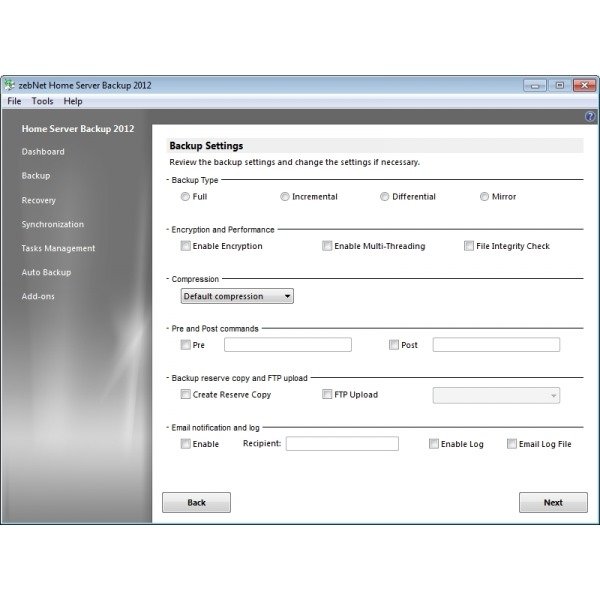This screenshot has height=600, width=600.
Task: Minimize the zebNet window
Action: point(535,85)
